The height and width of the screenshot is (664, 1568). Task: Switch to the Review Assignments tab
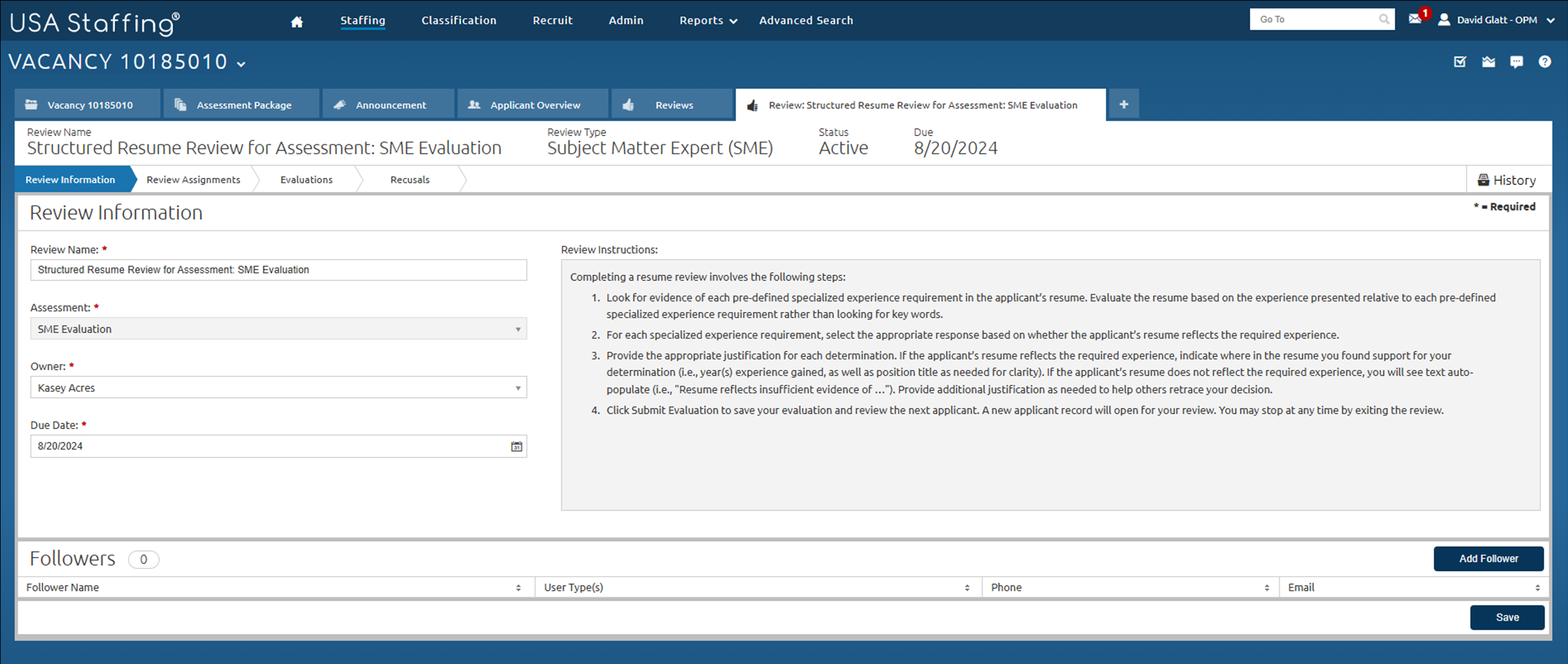pos(193,179)
